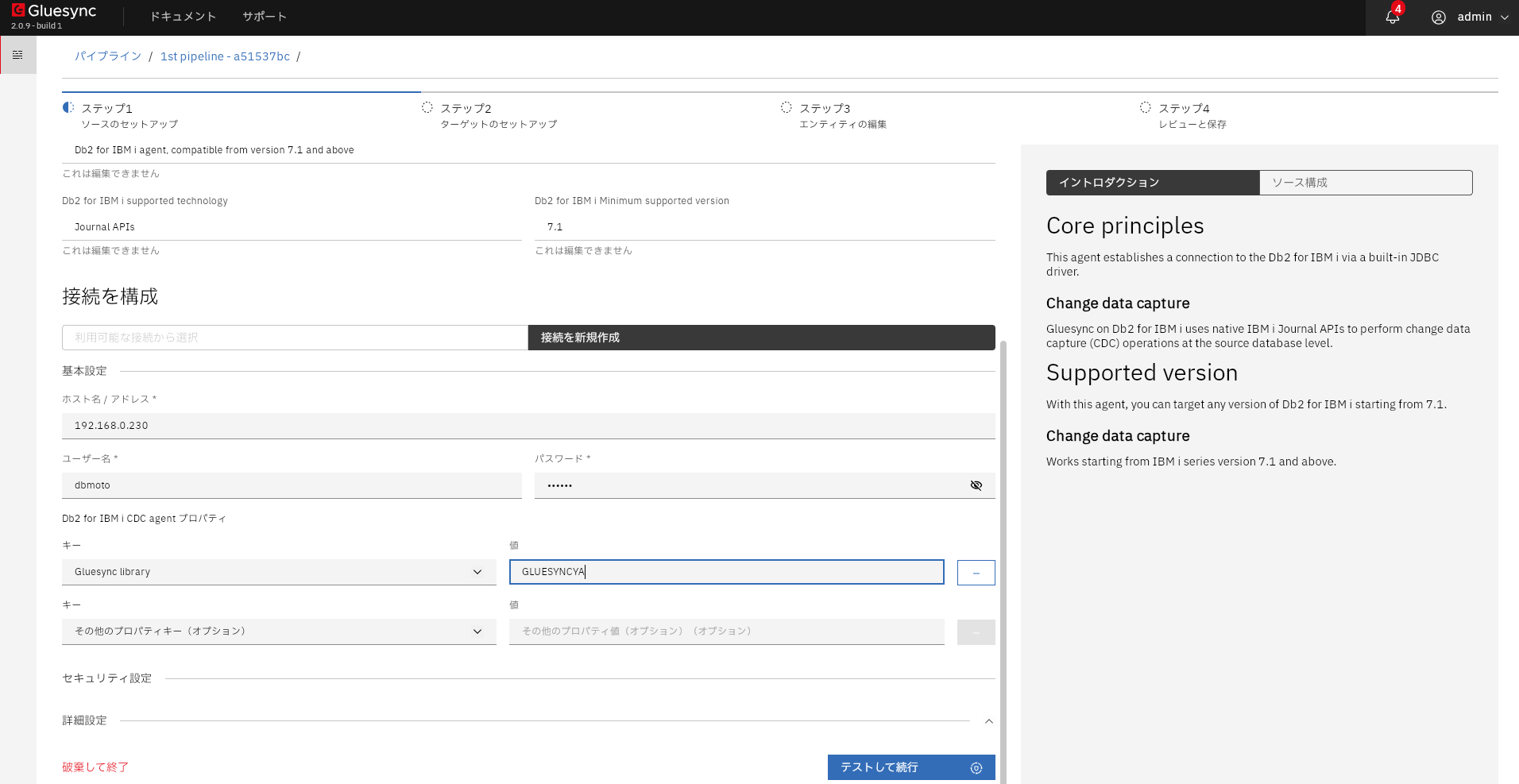Go to ステップ2 ターゲットのセットアップ
Image resolution: width=1519 pixels, height=784 pixels.
coord(499,116)
